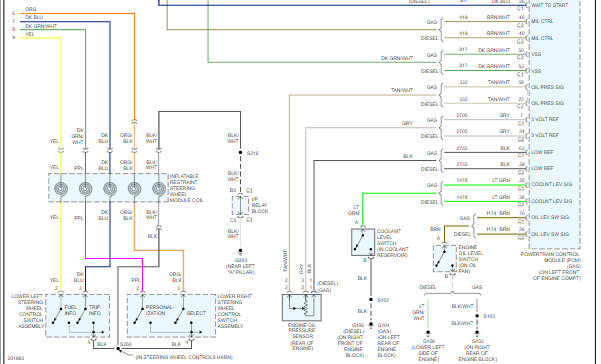Click the BRN wire label above the oil level switch
The height and width of the screenshot is (364, 601).
tap(435, 229)
